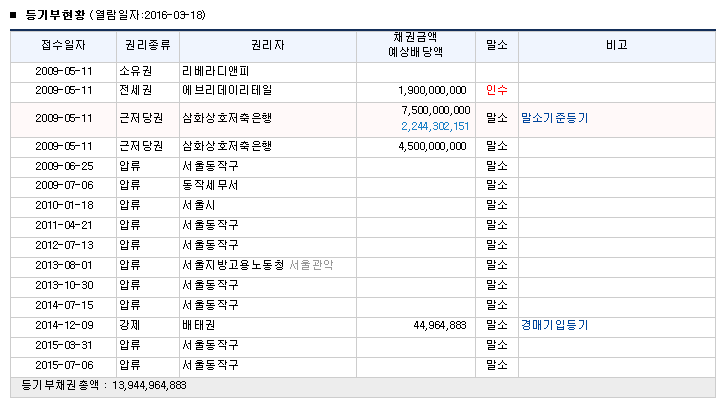
Task: Select the 권리종류 column header
Action: (x=148, y=45)
